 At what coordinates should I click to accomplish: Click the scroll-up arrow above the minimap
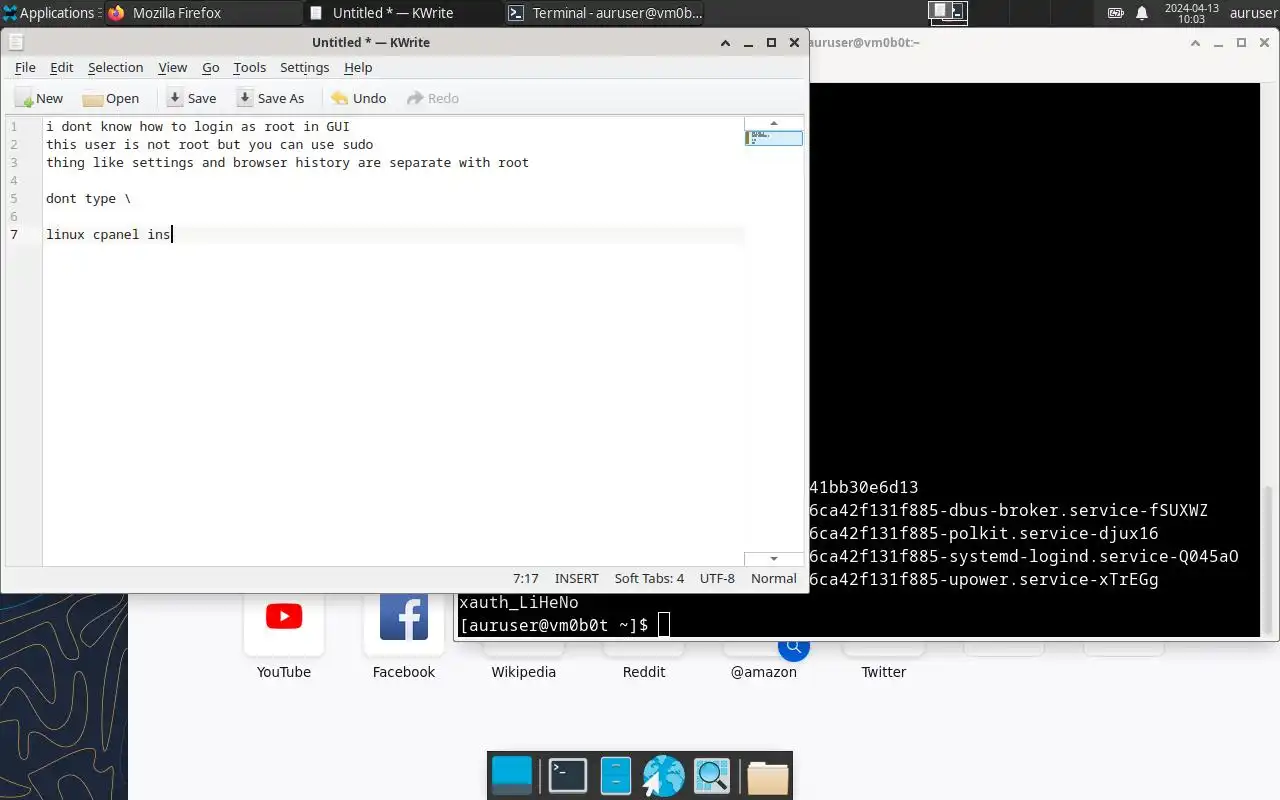click(x=773, y=123)
